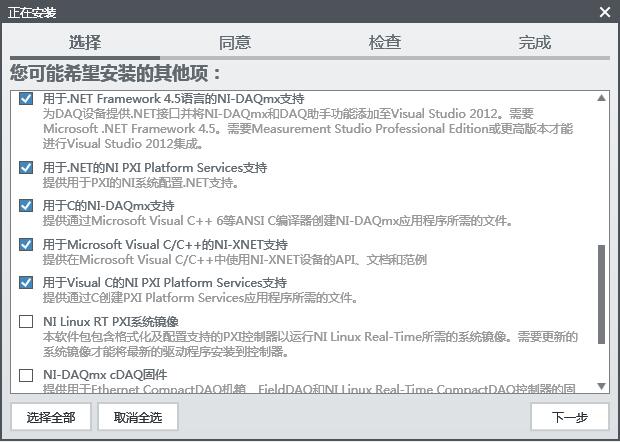The width and height of the screenshot is (620, 442).
Task: Click description 提供用于PXI的NI系统配置.NET支持。
Action: click(x=141, y=183)
